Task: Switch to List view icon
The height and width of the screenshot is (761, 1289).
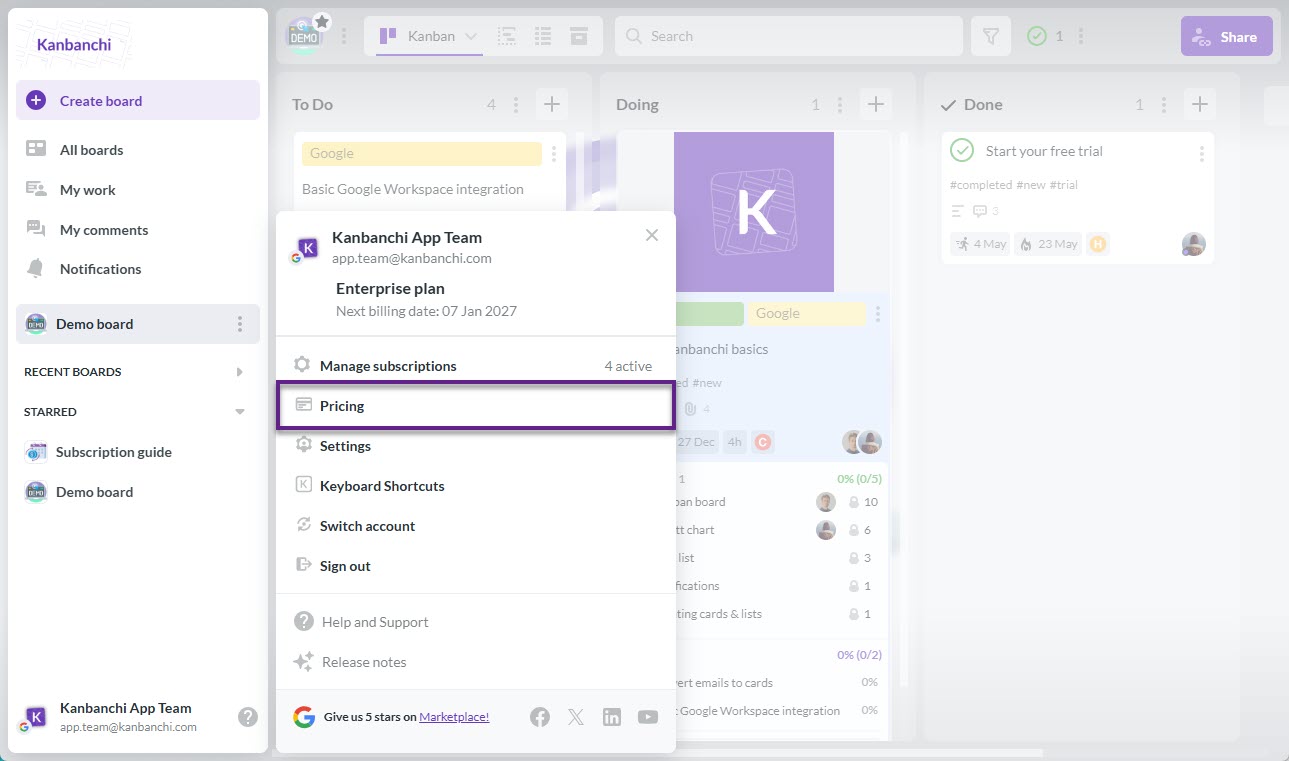Action: point(543,36)
